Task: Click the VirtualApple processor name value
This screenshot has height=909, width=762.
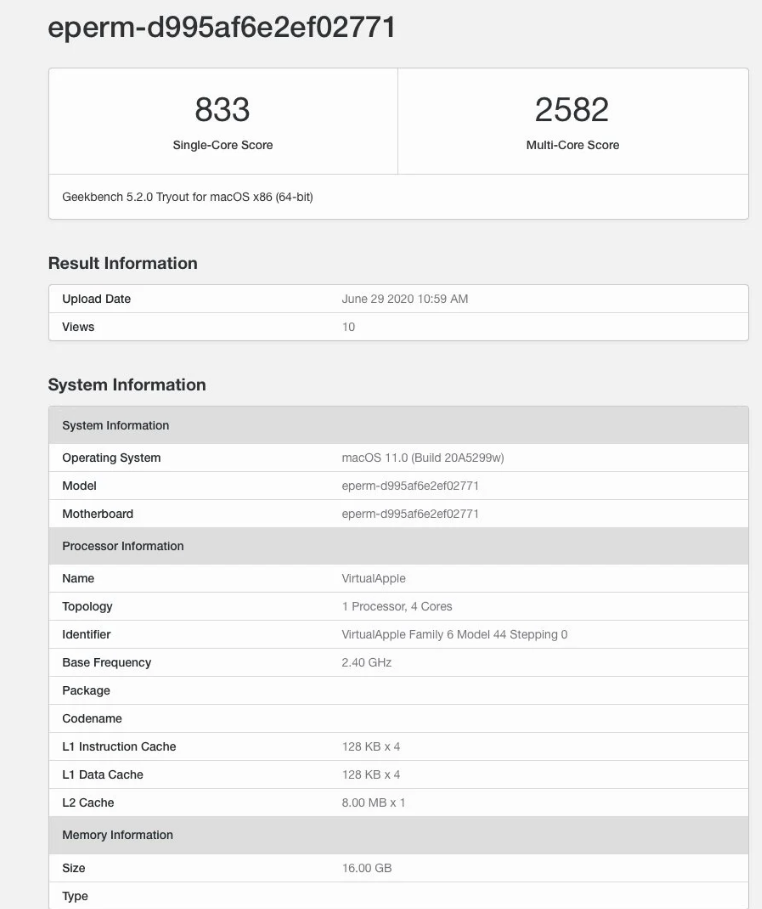Action: pos(373,578)
